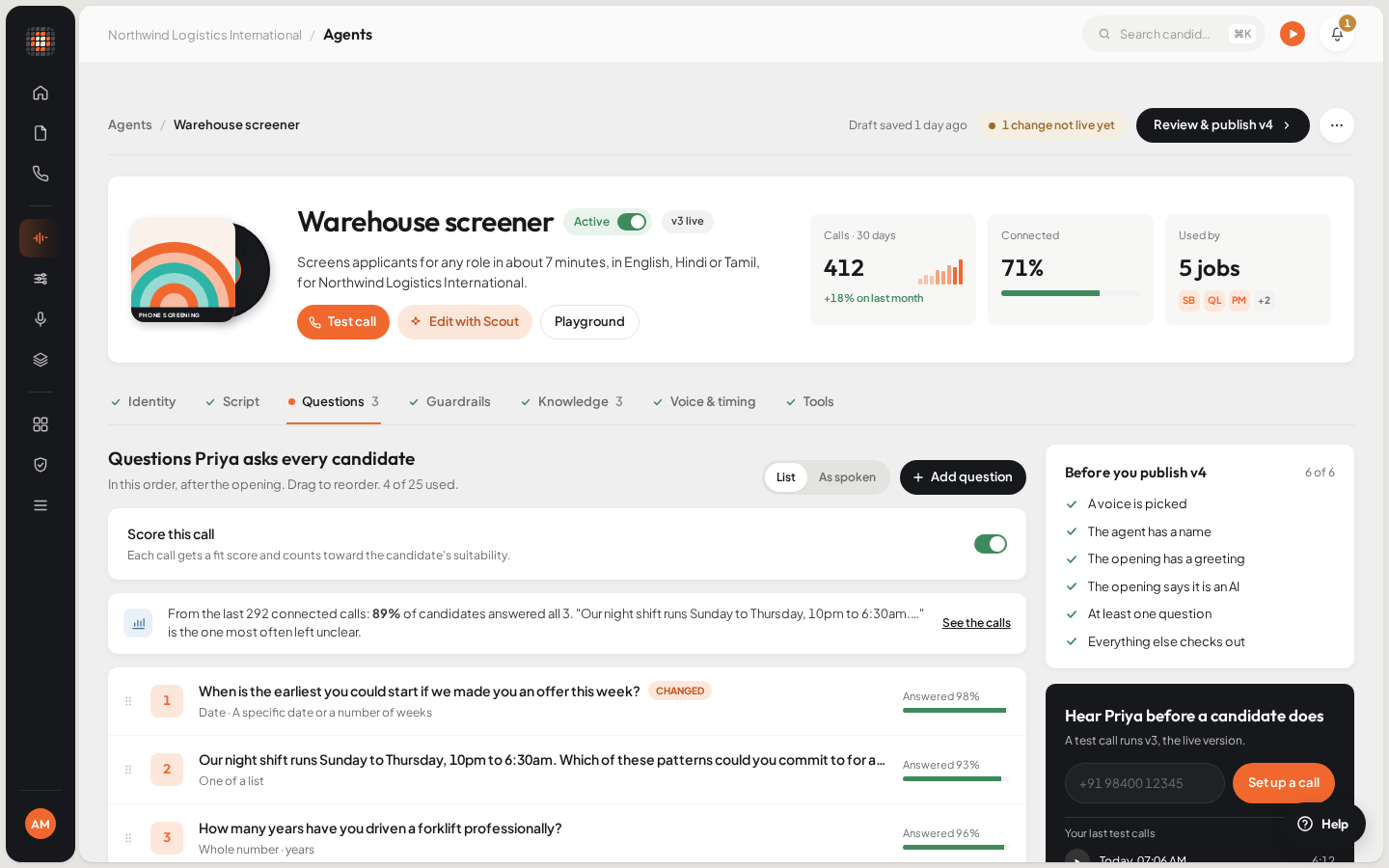The width and height of the screenshot is (1389, 868).
Task: Focus the +91 phone number input
Action: 1145,783
